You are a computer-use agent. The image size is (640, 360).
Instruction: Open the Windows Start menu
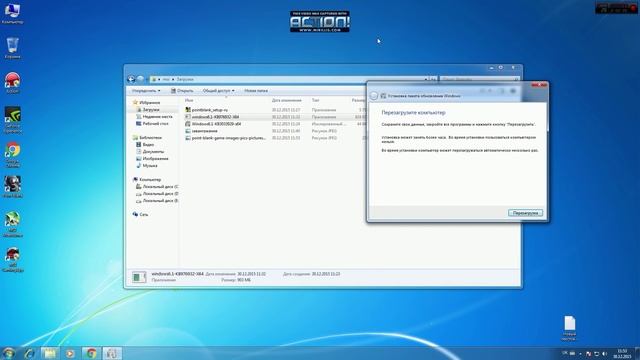coord(8,353)
